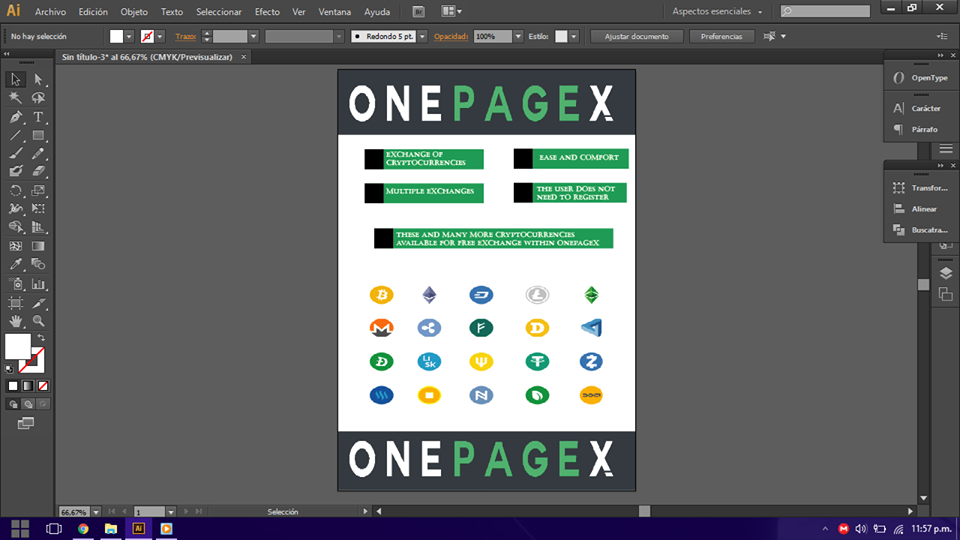The height and width of the screenshot is (540, 960).
Task: Open Estilo graphic style dropdown
Action: point(574,37)
